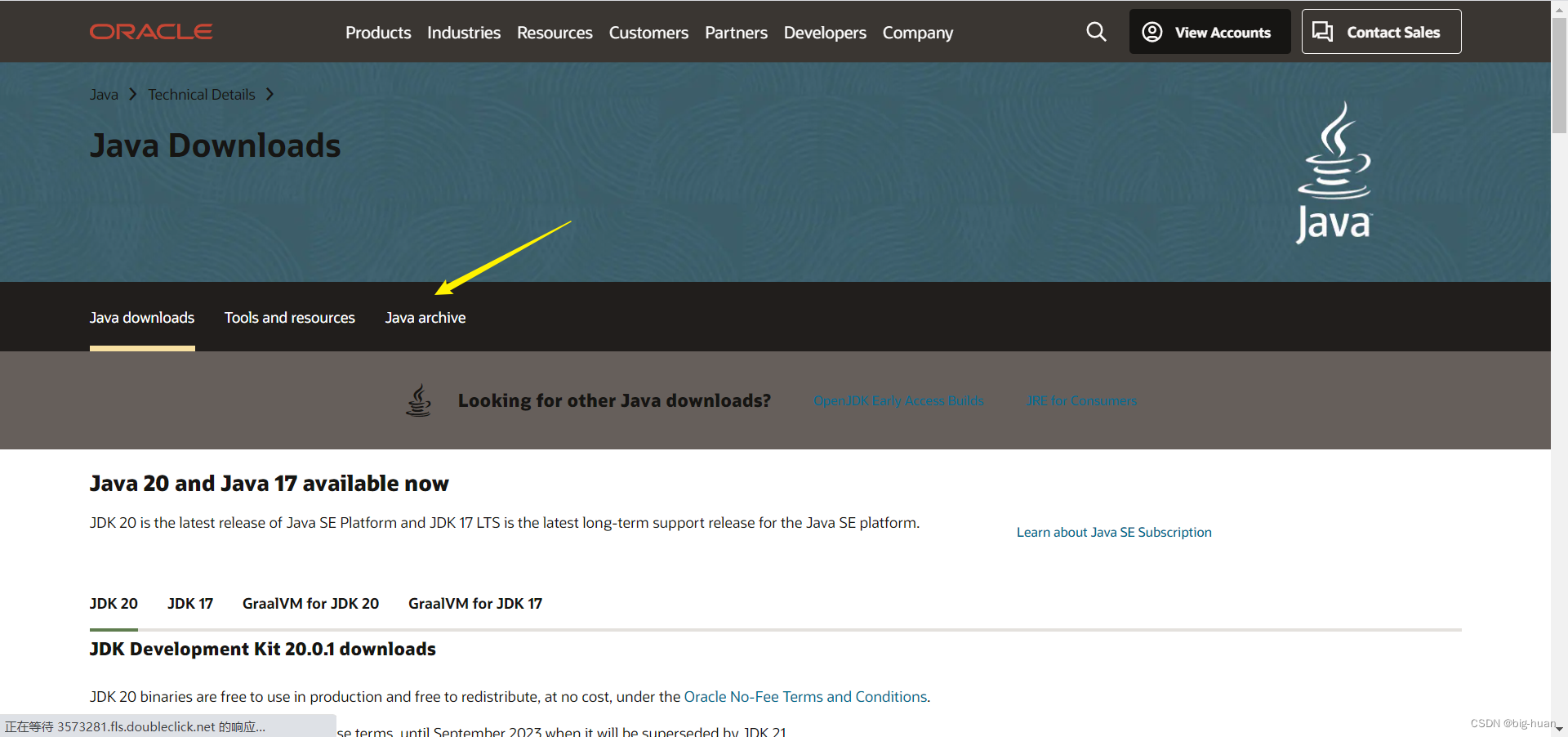Open the search magnifier icon
Screen dimensions: 1568x737
tap(1096, 32)
